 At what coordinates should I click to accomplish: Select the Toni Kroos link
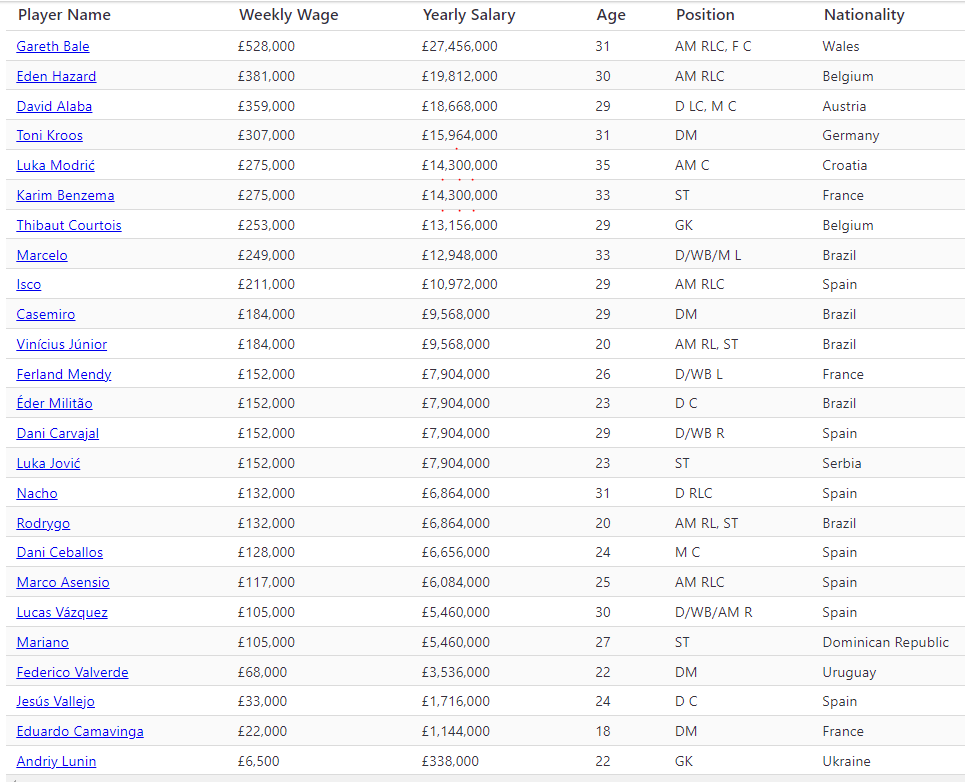[x=49, y=135]
